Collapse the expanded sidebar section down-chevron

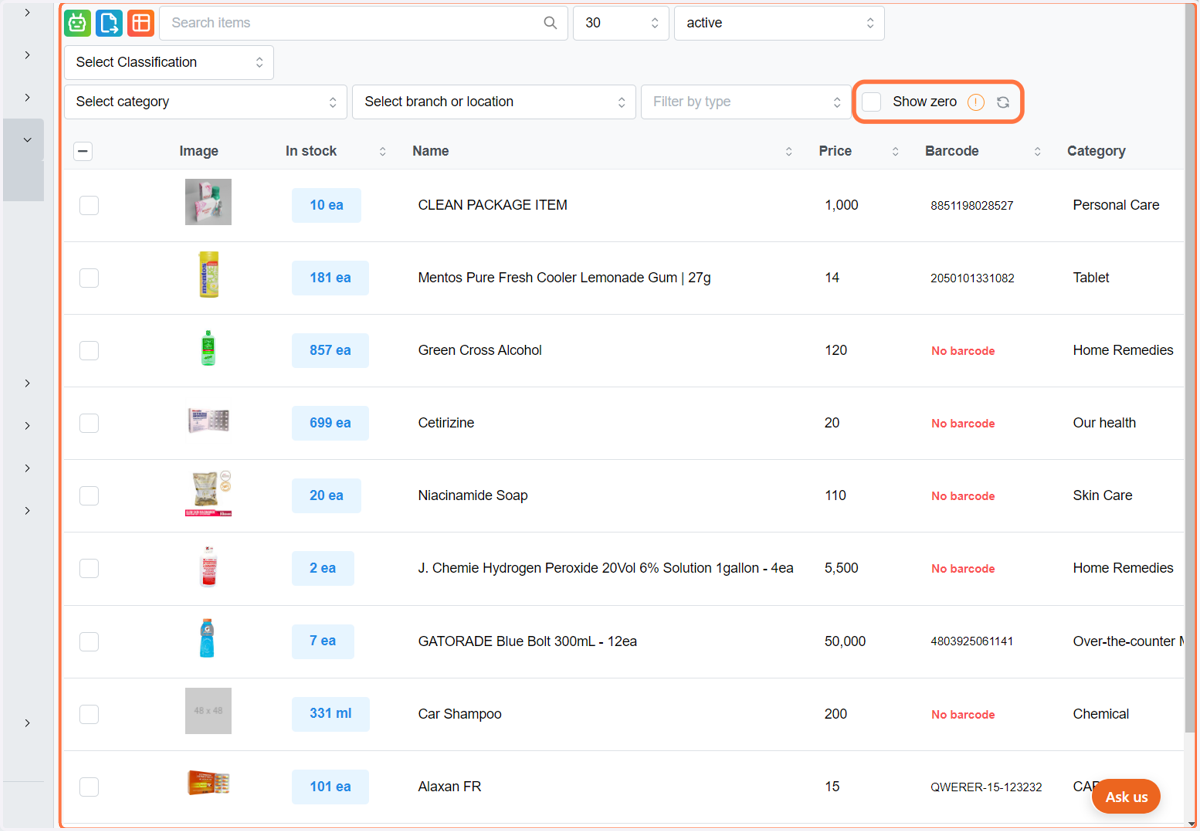(x=27, y=140)
